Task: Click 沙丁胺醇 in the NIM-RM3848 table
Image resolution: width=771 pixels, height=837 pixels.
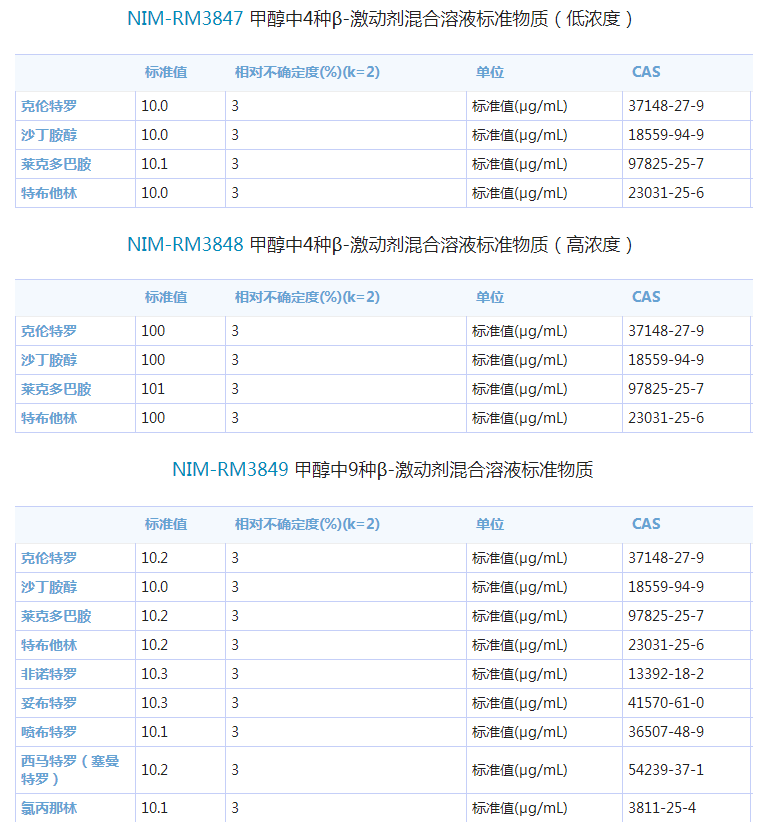Action: click(x=49, y=360)
